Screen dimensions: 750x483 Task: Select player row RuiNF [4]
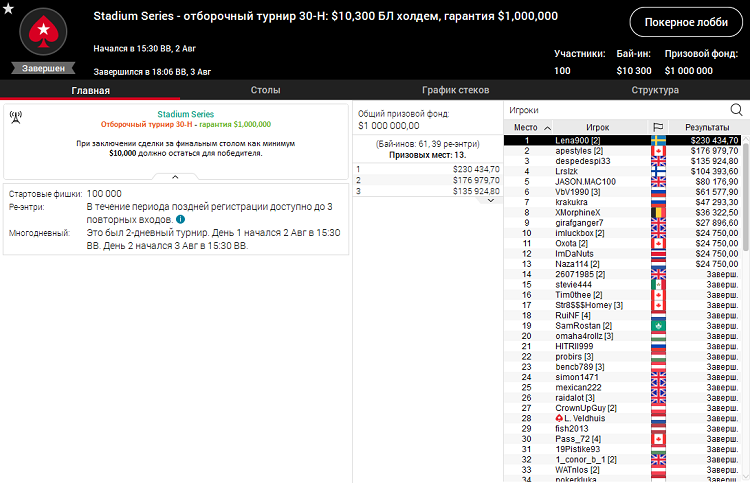coord(622,316)
